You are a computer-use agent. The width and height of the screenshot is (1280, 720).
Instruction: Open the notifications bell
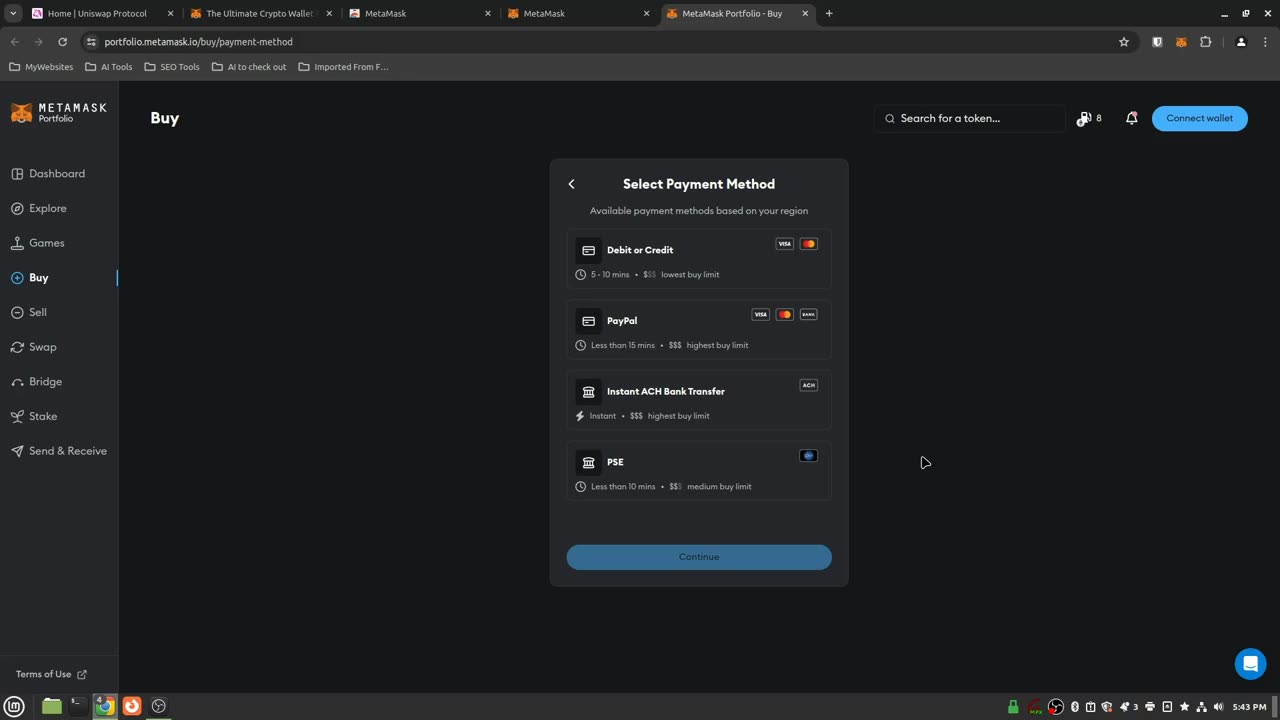coord(1132,118)
